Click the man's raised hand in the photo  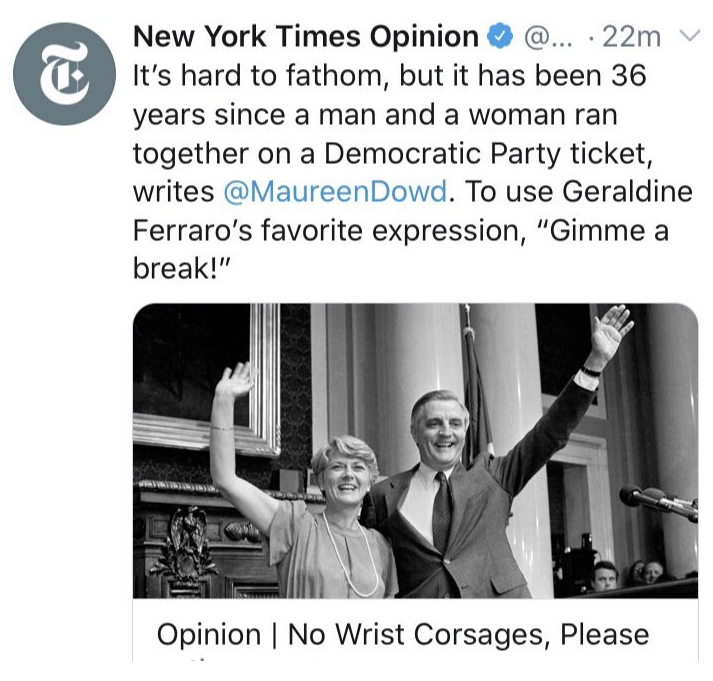[x=610, y=330]
